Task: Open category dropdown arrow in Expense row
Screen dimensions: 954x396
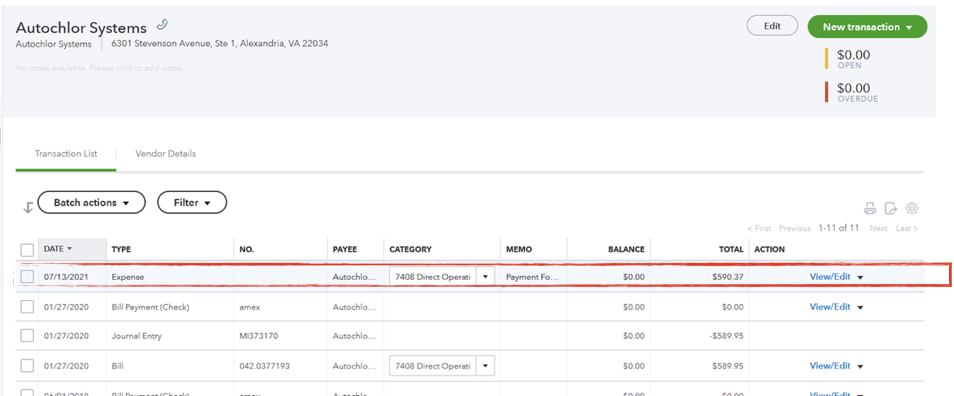Action: [x=486, y=277]
